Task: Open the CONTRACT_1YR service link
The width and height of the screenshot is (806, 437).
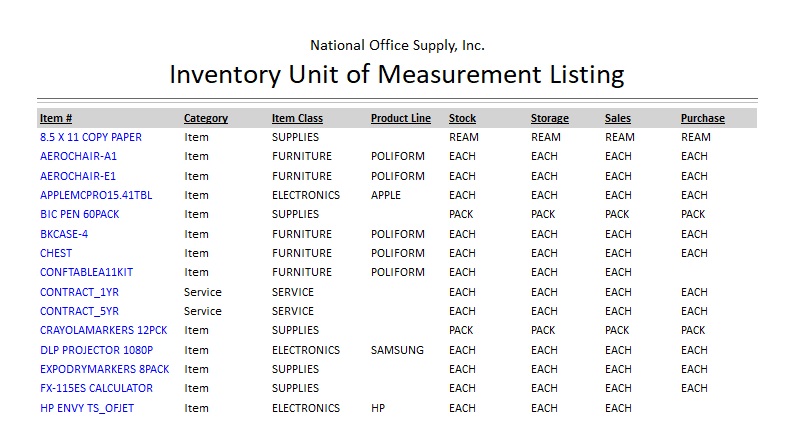Action: tap(79, 292)
